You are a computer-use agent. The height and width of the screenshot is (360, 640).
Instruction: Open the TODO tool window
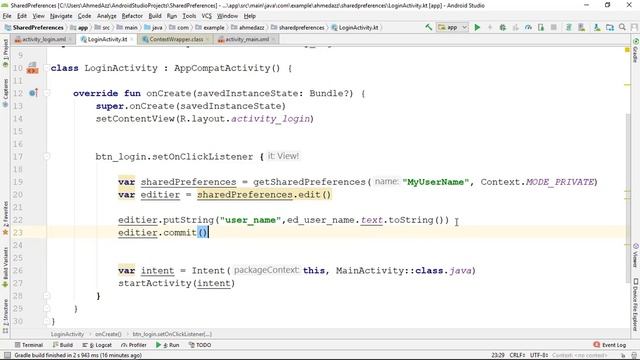pyautogui.click(x=200, y=345)
